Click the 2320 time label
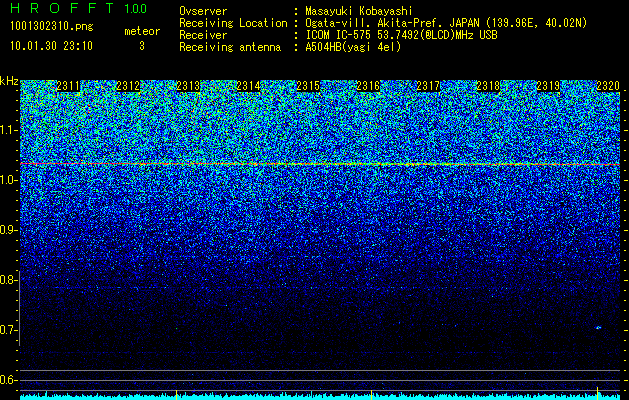629x400 pixels. 608,86
